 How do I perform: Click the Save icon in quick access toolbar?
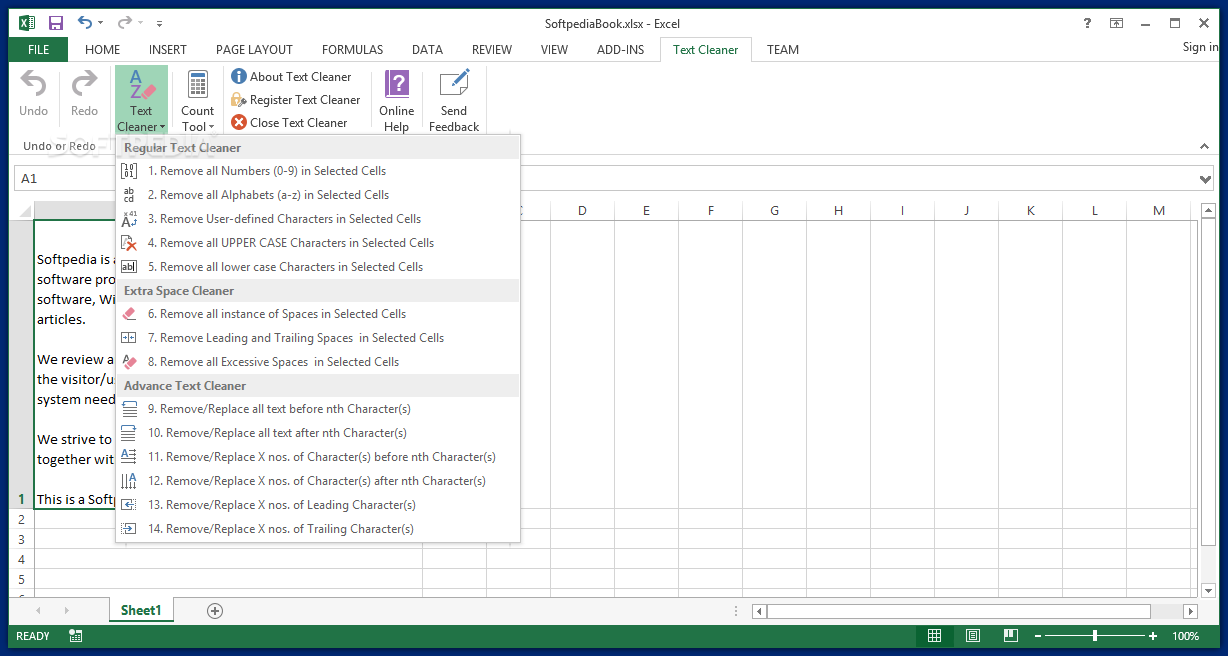point(56,23)
